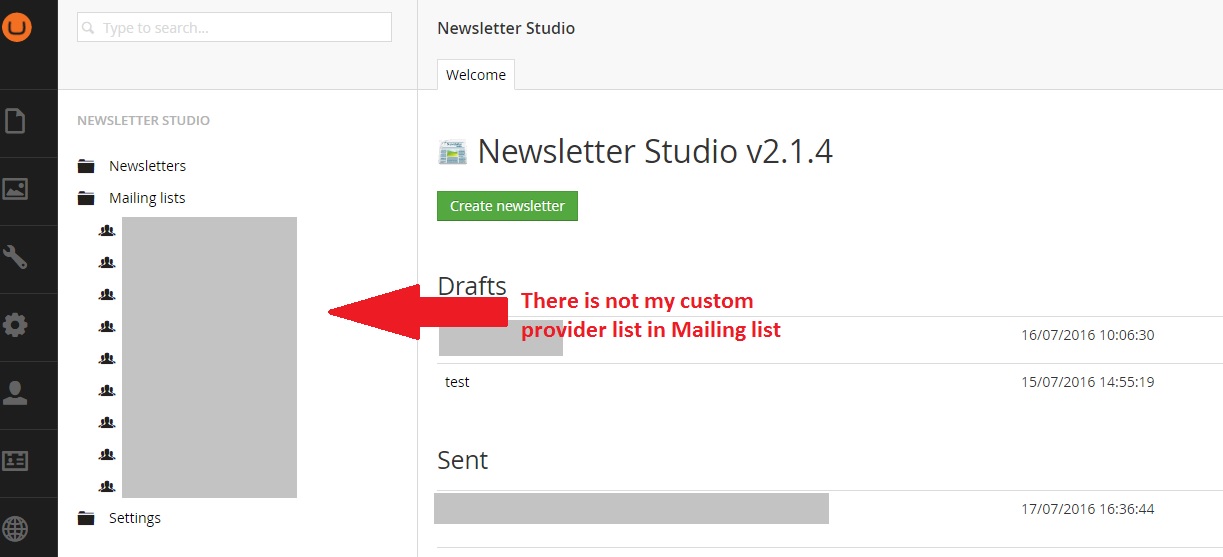Open the sent newsletter from 17/07/2016
Image resolution: width=1223 pixels, height=557 pixels.
[x=631, y=509]
